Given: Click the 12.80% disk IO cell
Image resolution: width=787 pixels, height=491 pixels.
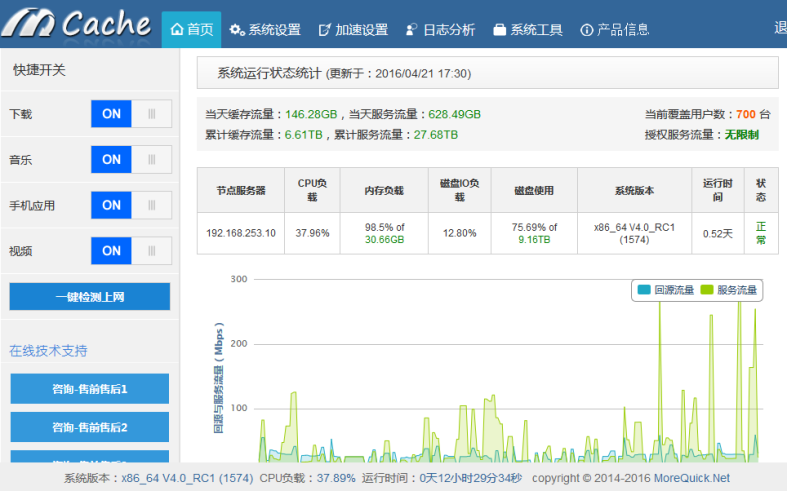Looking at the screenshot, I should [x=460, y=233].
